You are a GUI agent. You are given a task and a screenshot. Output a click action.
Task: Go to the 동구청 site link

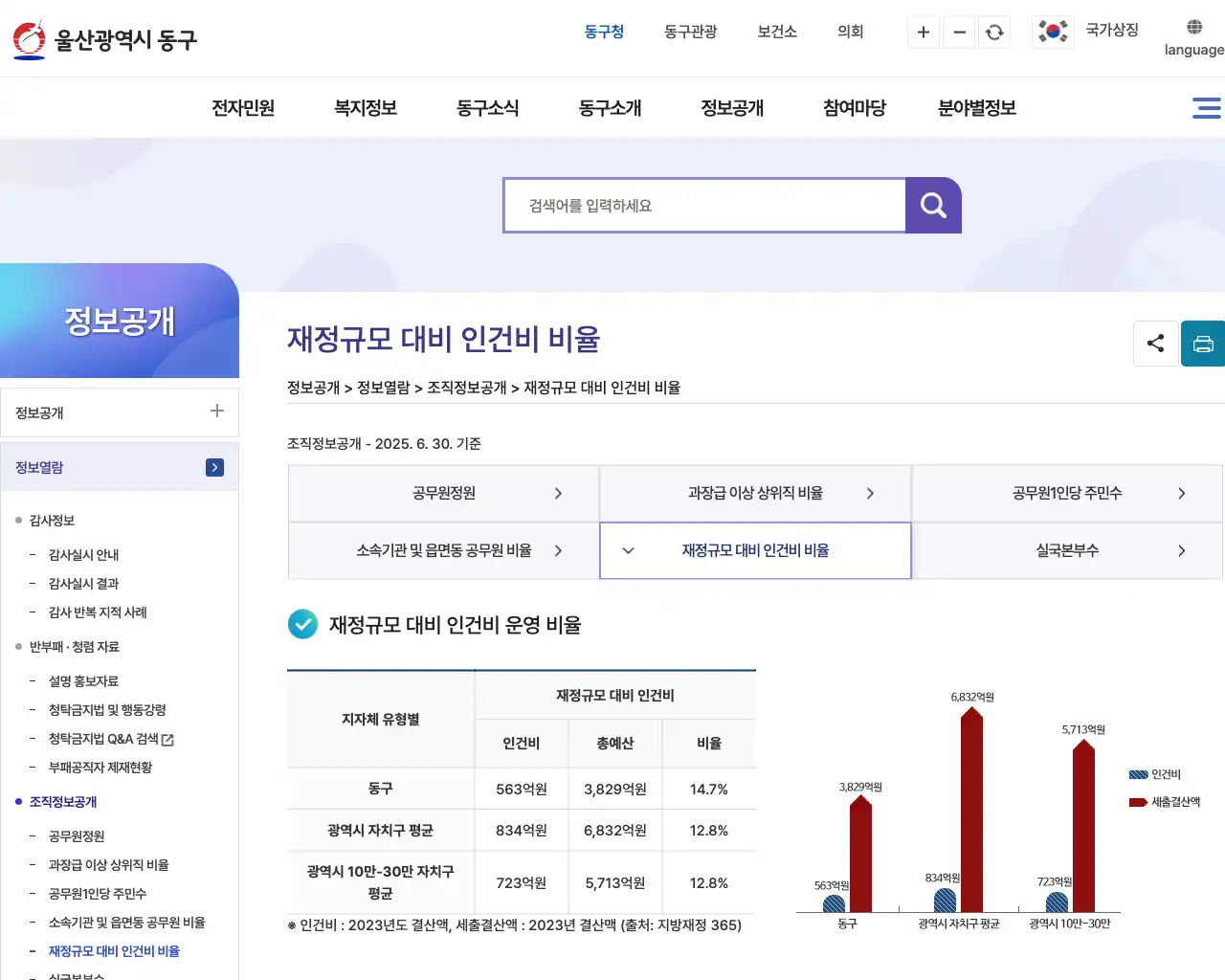[x=604, y=32]
